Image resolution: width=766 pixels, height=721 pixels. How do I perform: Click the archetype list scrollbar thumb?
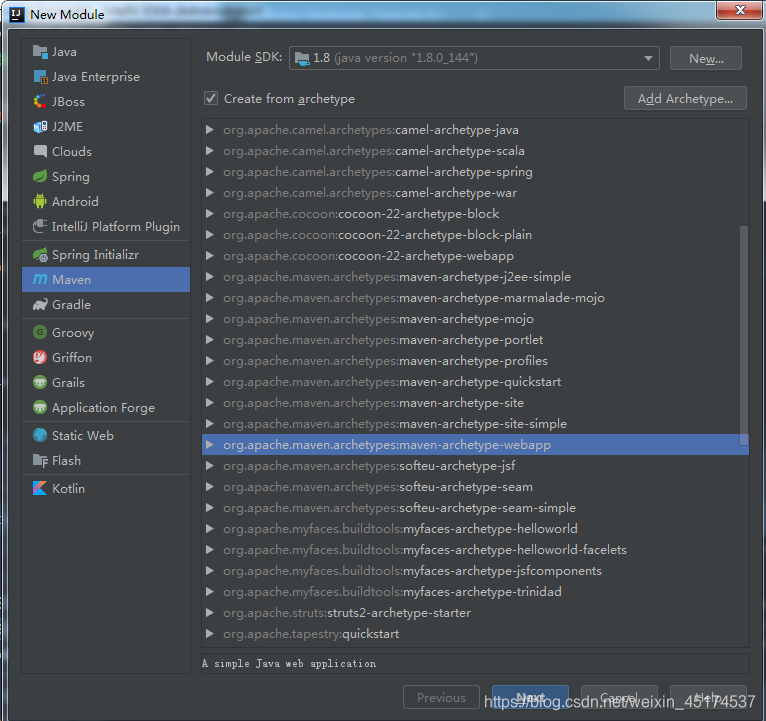pos(744,335)
